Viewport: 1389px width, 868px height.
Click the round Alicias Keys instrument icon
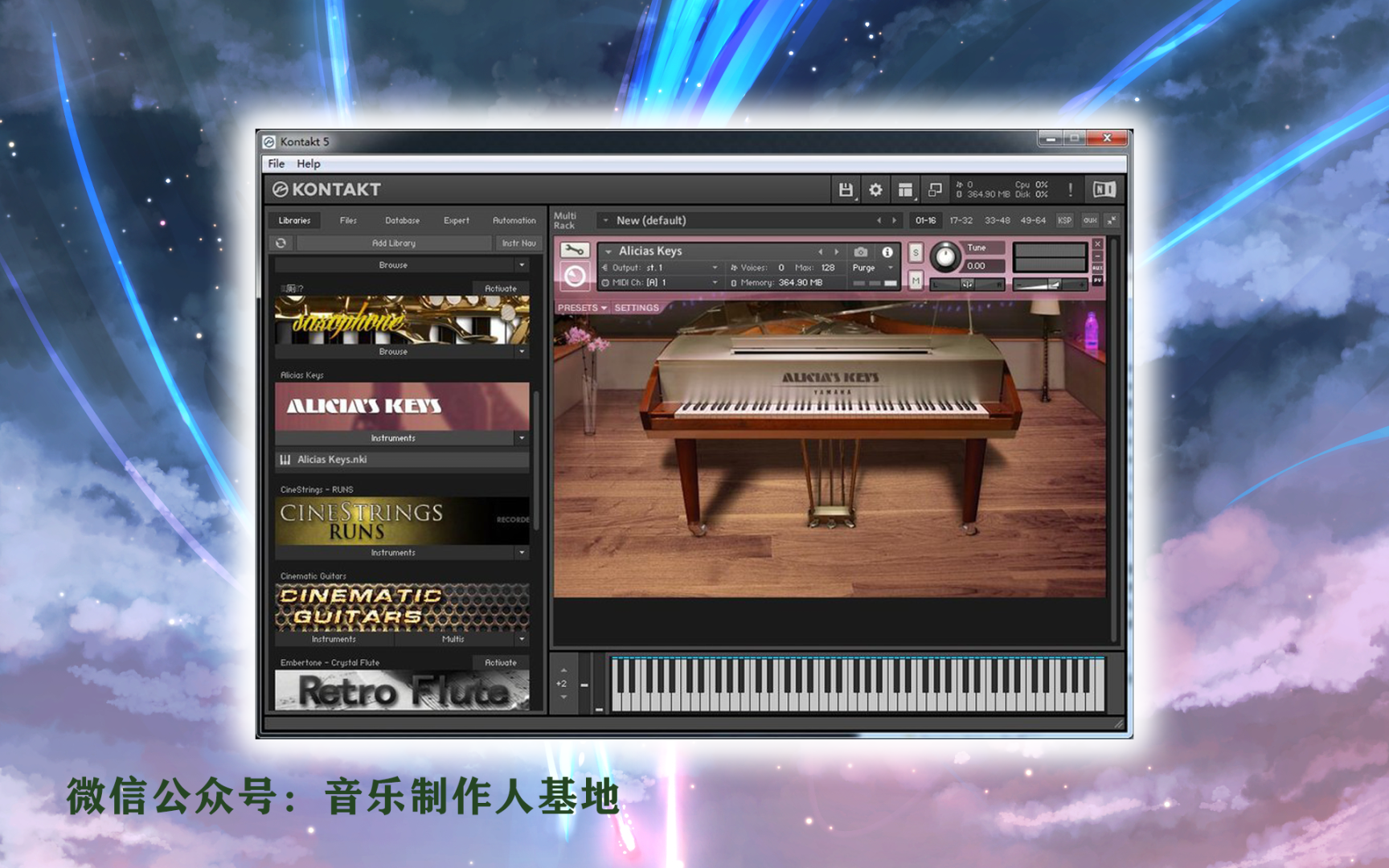tap(574, 277)
